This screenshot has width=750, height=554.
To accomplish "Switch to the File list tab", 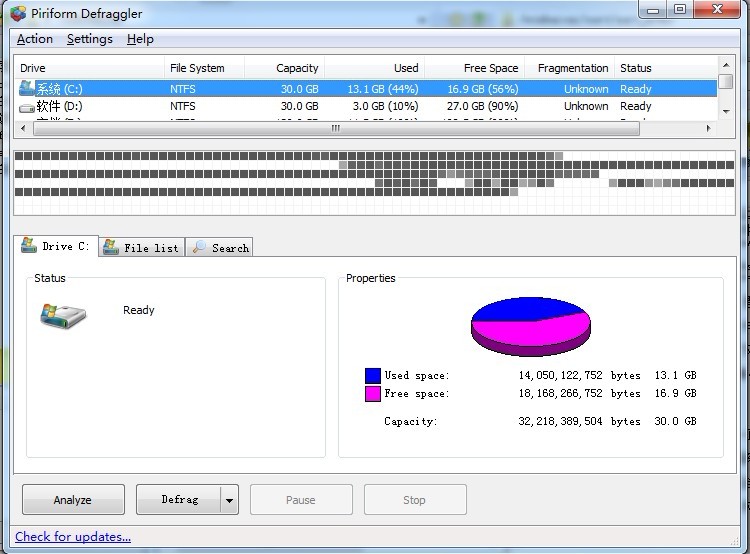I will click(142, 247).
